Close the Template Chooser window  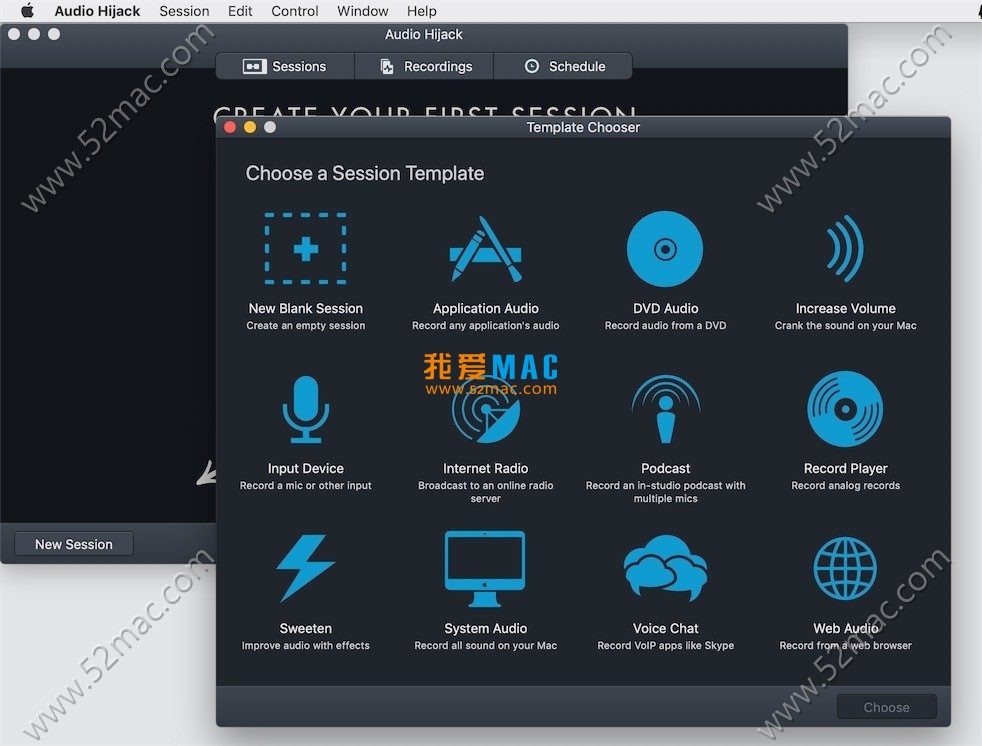coord(230,127)
